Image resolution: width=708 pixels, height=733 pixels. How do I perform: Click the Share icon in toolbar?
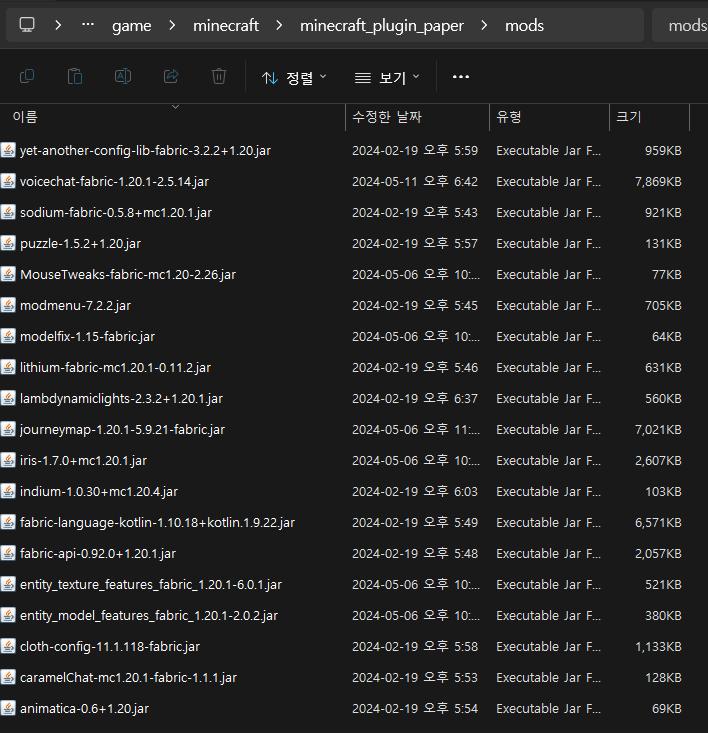click(x=171, y=77)
